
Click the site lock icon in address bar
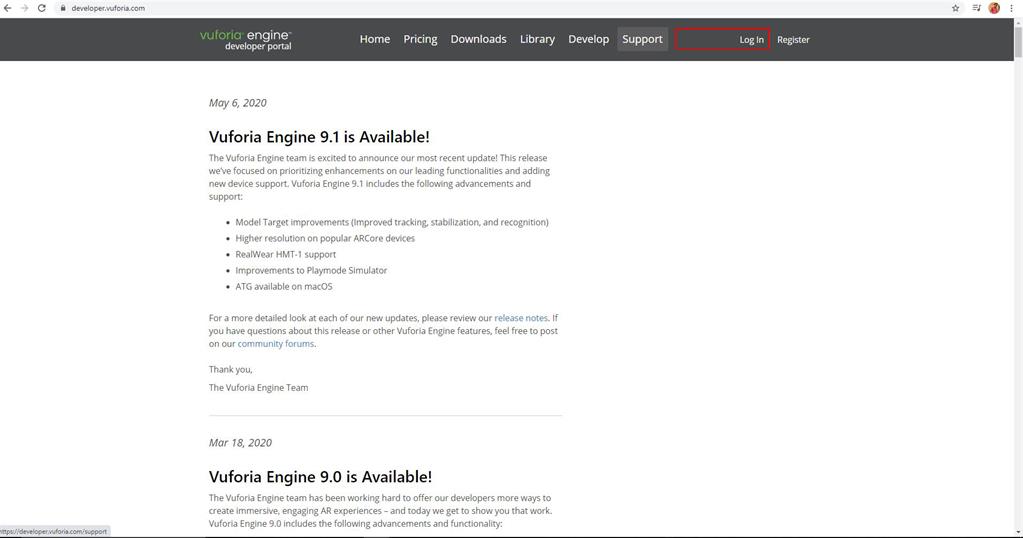[63, 8]
